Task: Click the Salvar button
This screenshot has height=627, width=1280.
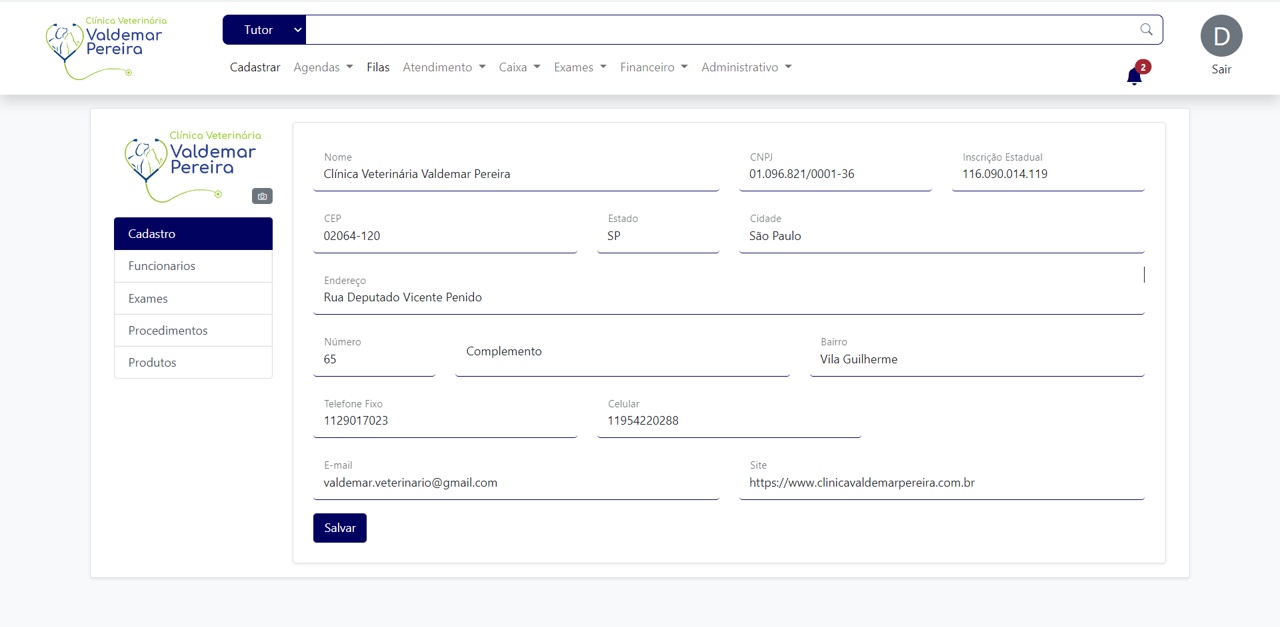Action: pos(340,528)
